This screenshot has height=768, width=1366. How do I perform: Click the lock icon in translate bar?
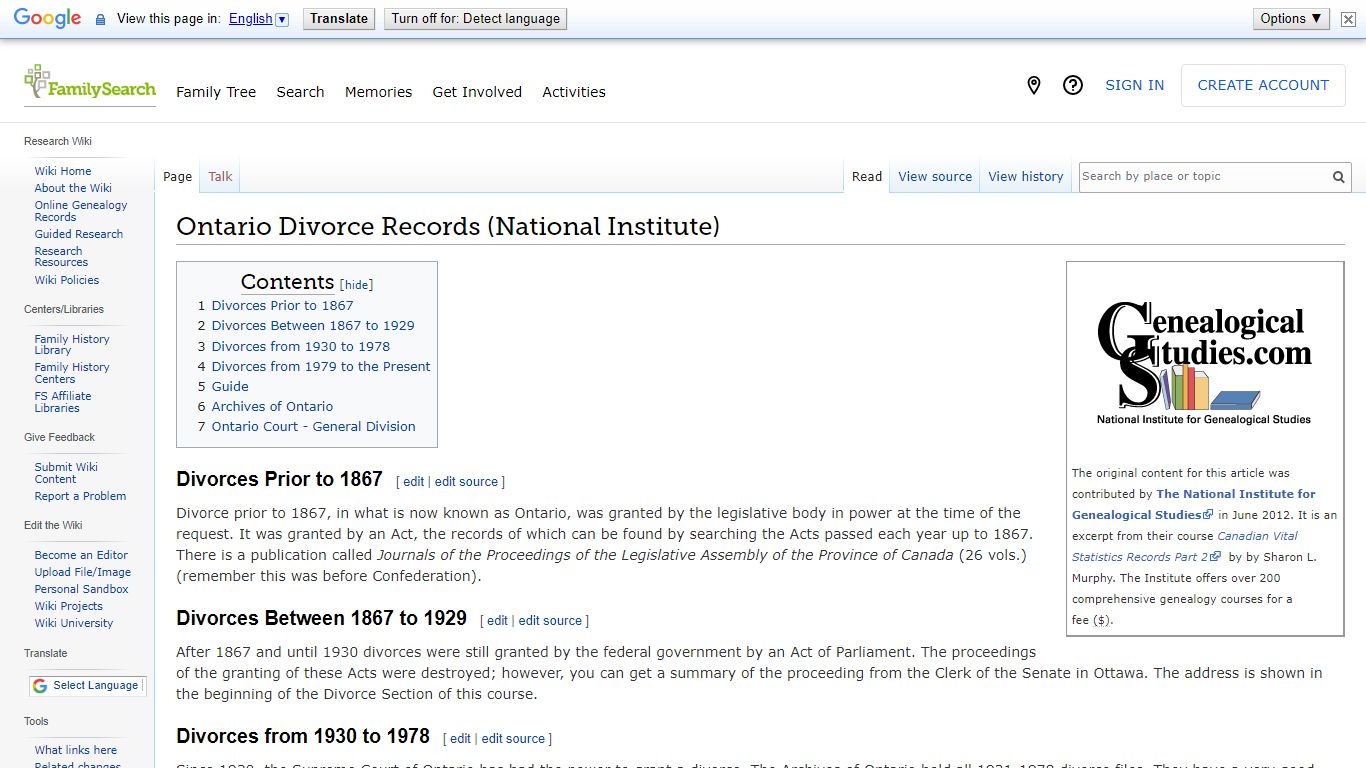100,19
